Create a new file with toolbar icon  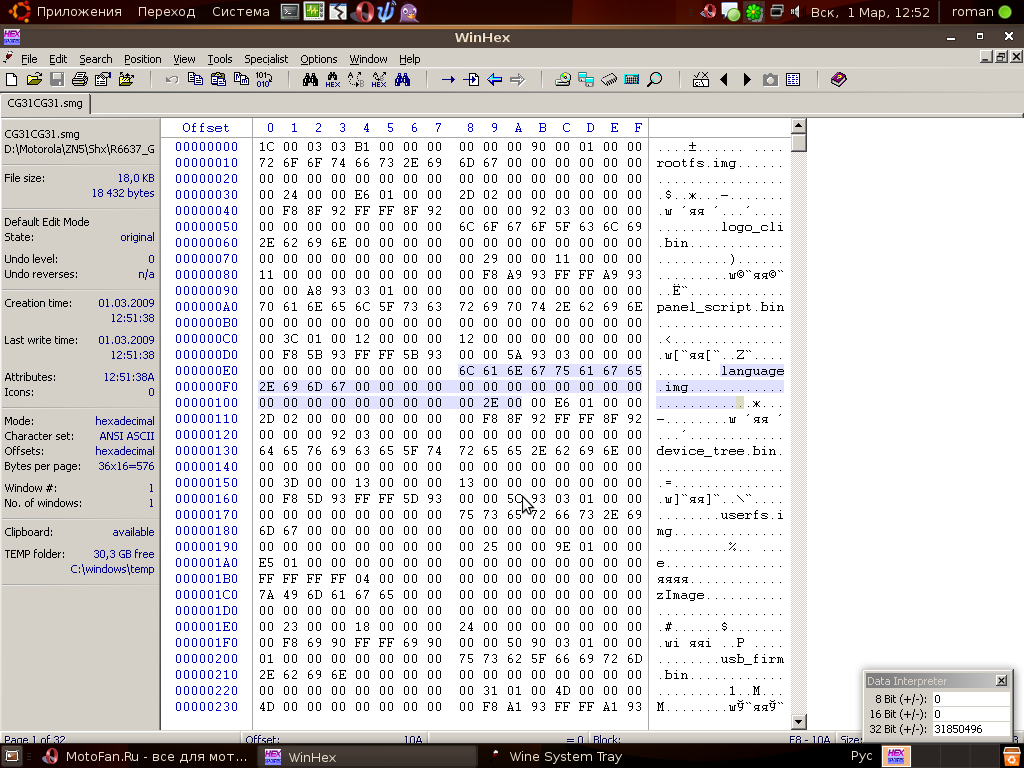11,80
